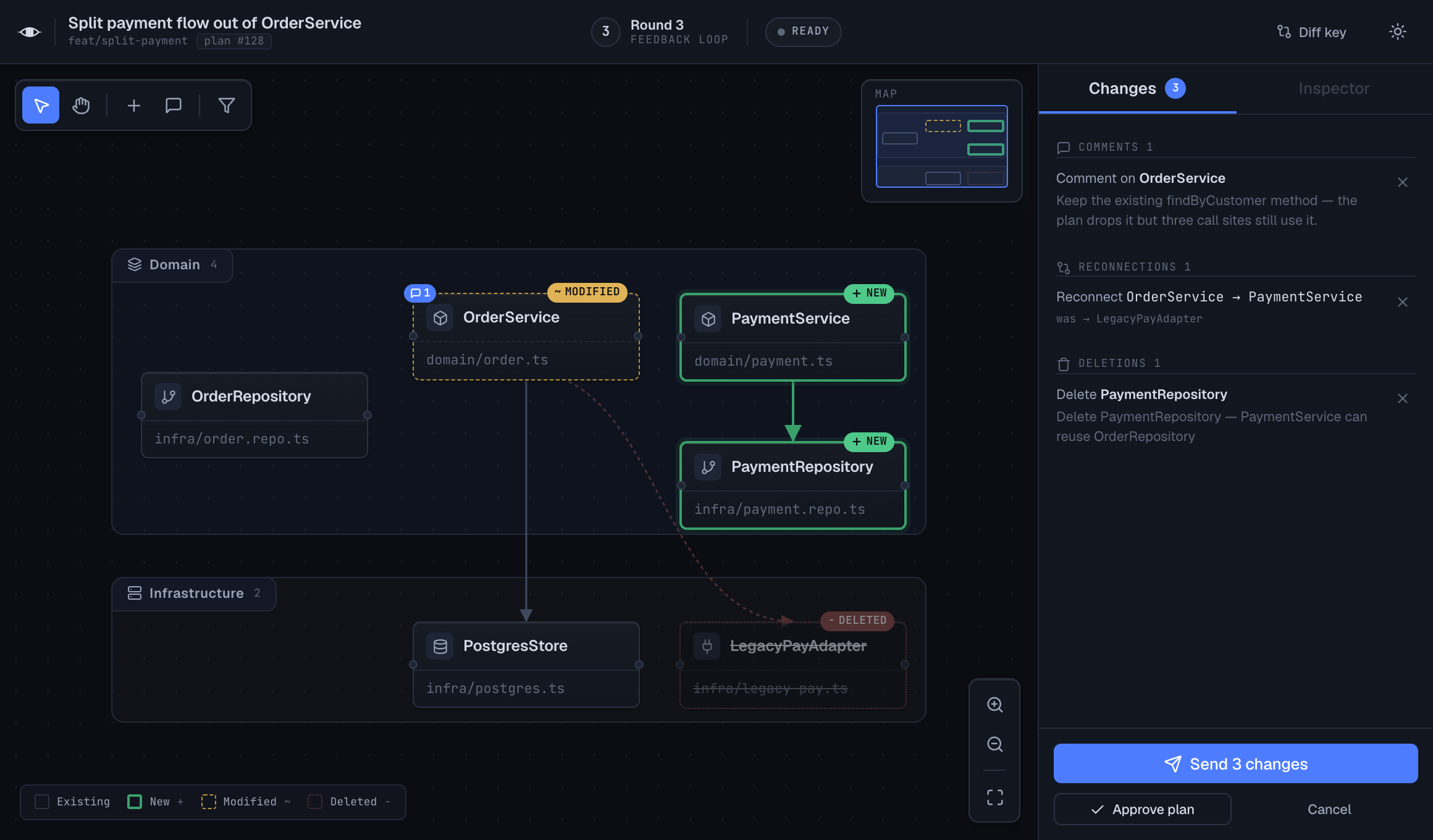The height and width of the screenshot is (840, 1433).
Task: Toggle Deleted in the legend
Action: tap(350, 802)
